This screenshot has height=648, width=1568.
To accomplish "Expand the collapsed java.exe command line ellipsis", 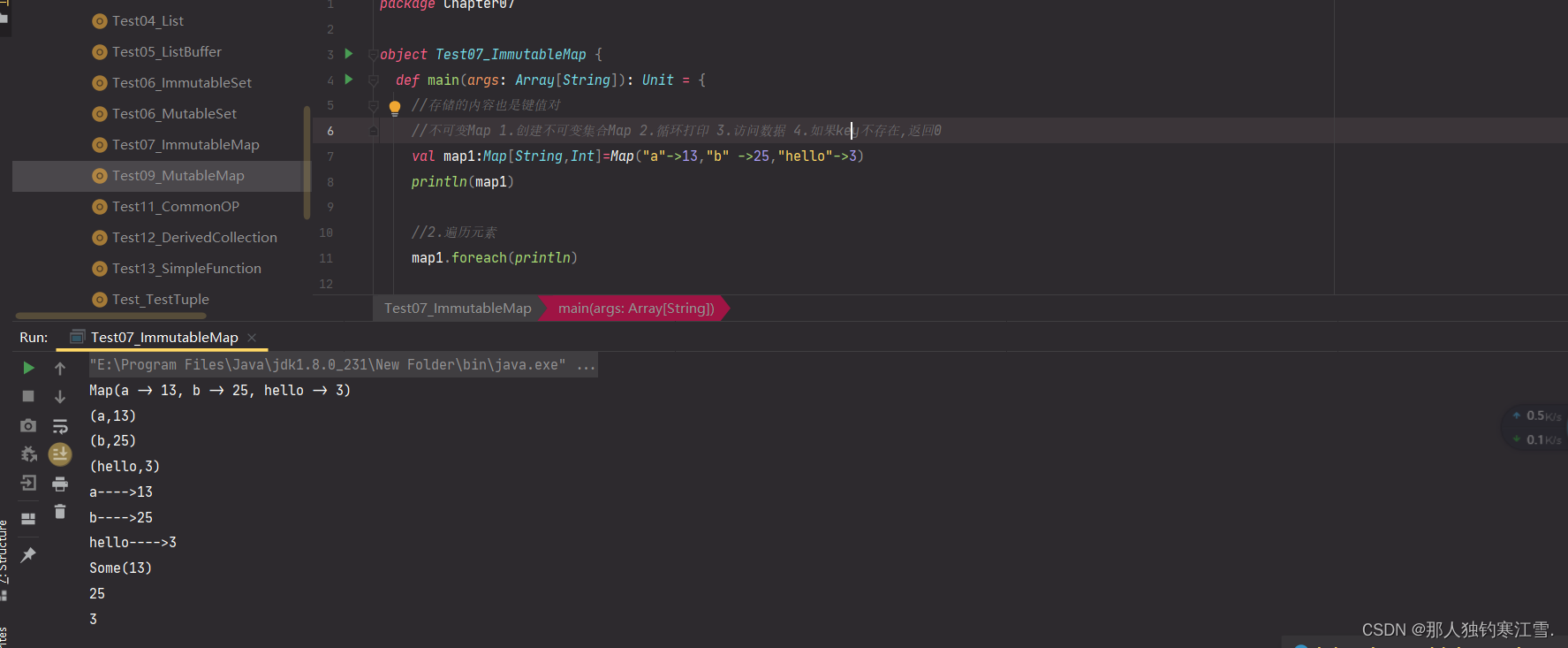I will click(x=586, y=364).
